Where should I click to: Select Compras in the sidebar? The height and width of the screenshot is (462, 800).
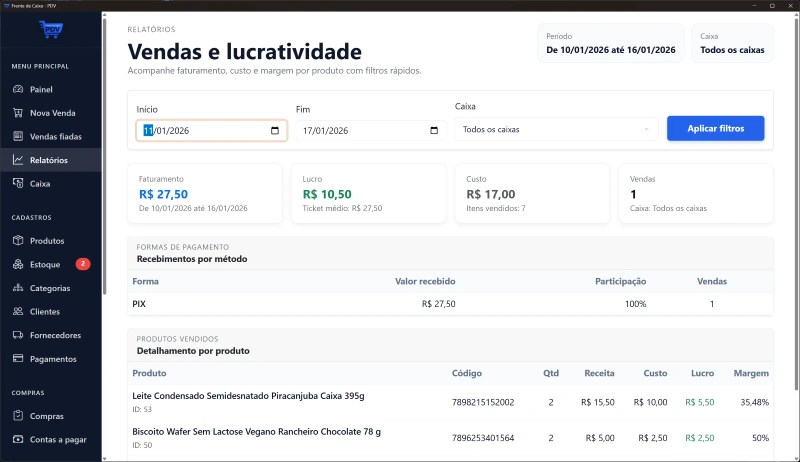(x=46, y=416)
